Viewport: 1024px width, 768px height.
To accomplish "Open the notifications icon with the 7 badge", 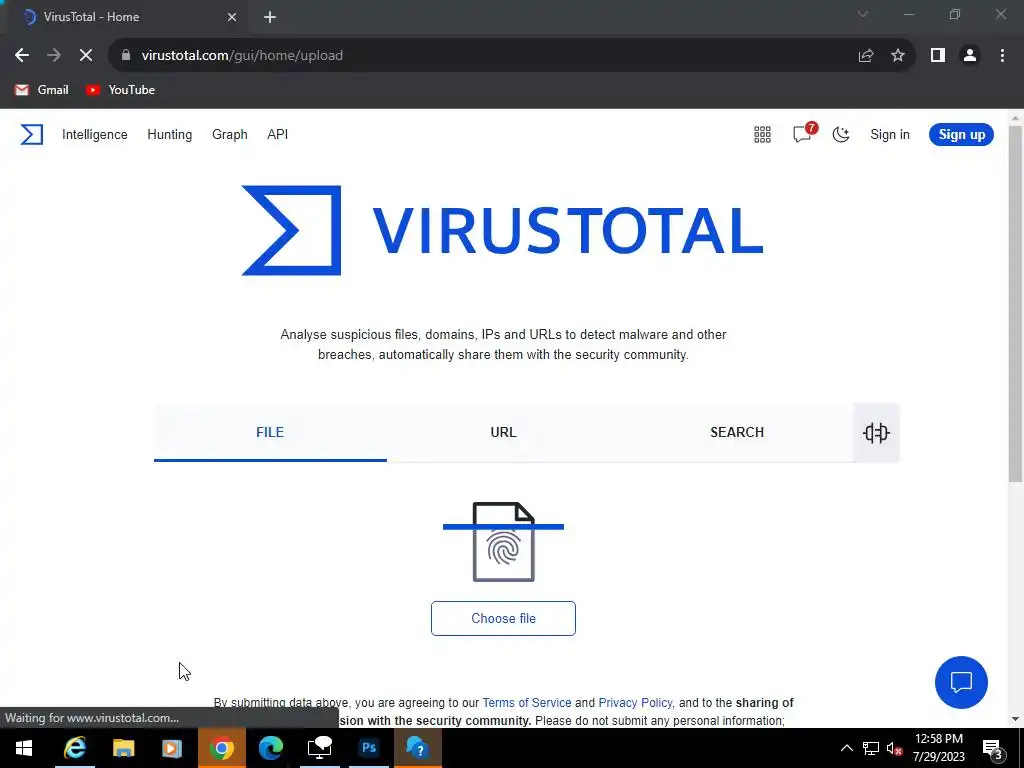I will point(803,133).
